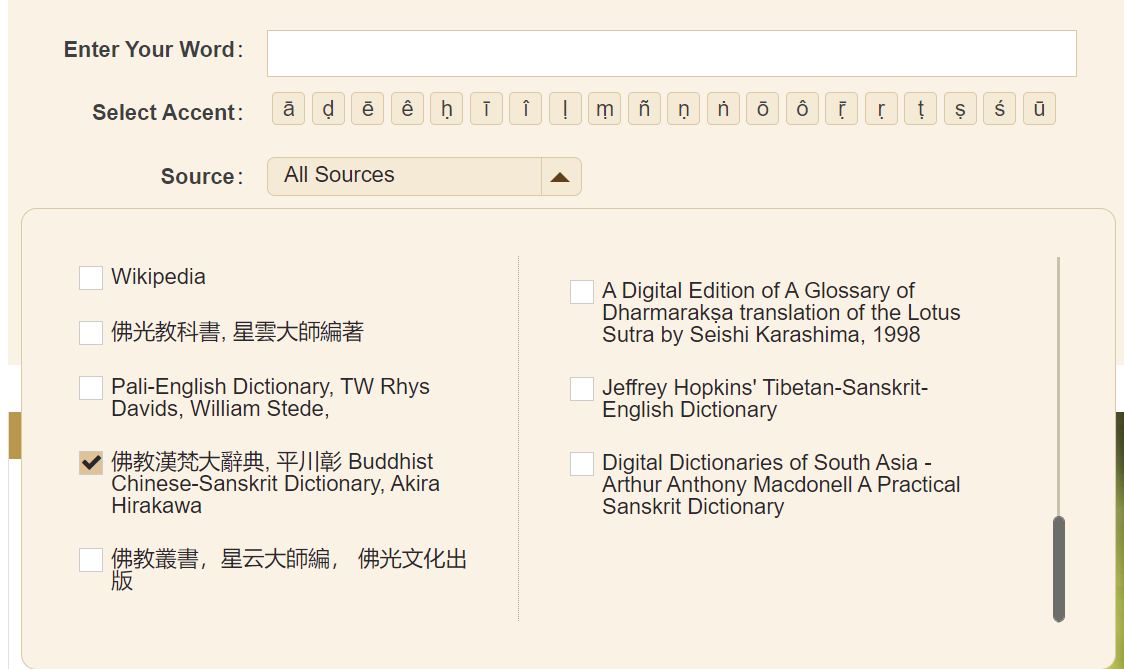
Task: Click the Lotus Sutra Glossary label text
Action: [x=780, y=313]
